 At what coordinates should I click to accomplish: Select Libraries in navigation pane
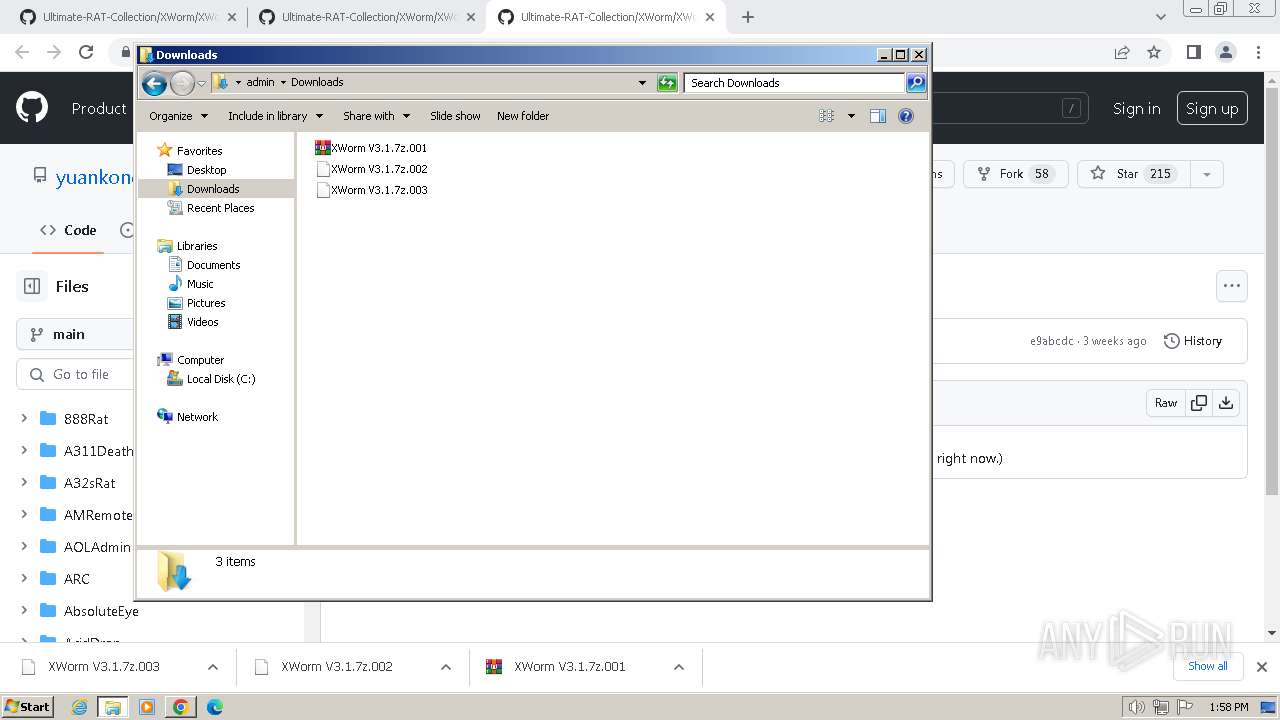(197, 246)
